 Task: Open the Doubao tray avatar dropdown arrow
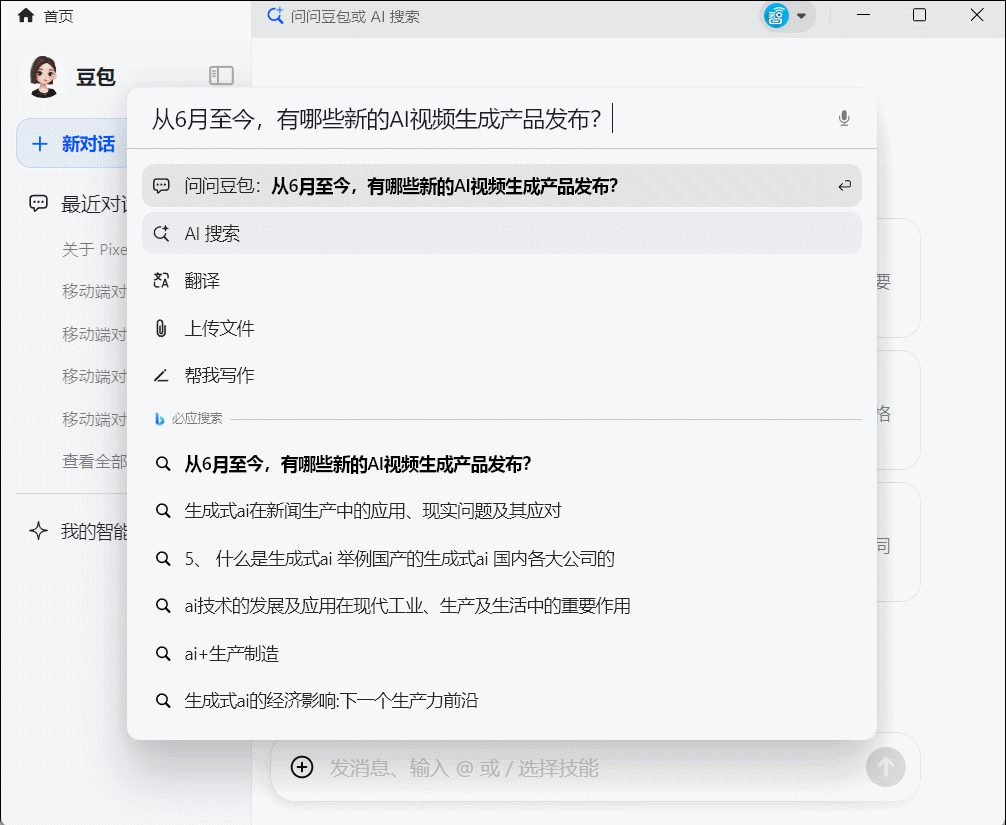coord(802,16)
